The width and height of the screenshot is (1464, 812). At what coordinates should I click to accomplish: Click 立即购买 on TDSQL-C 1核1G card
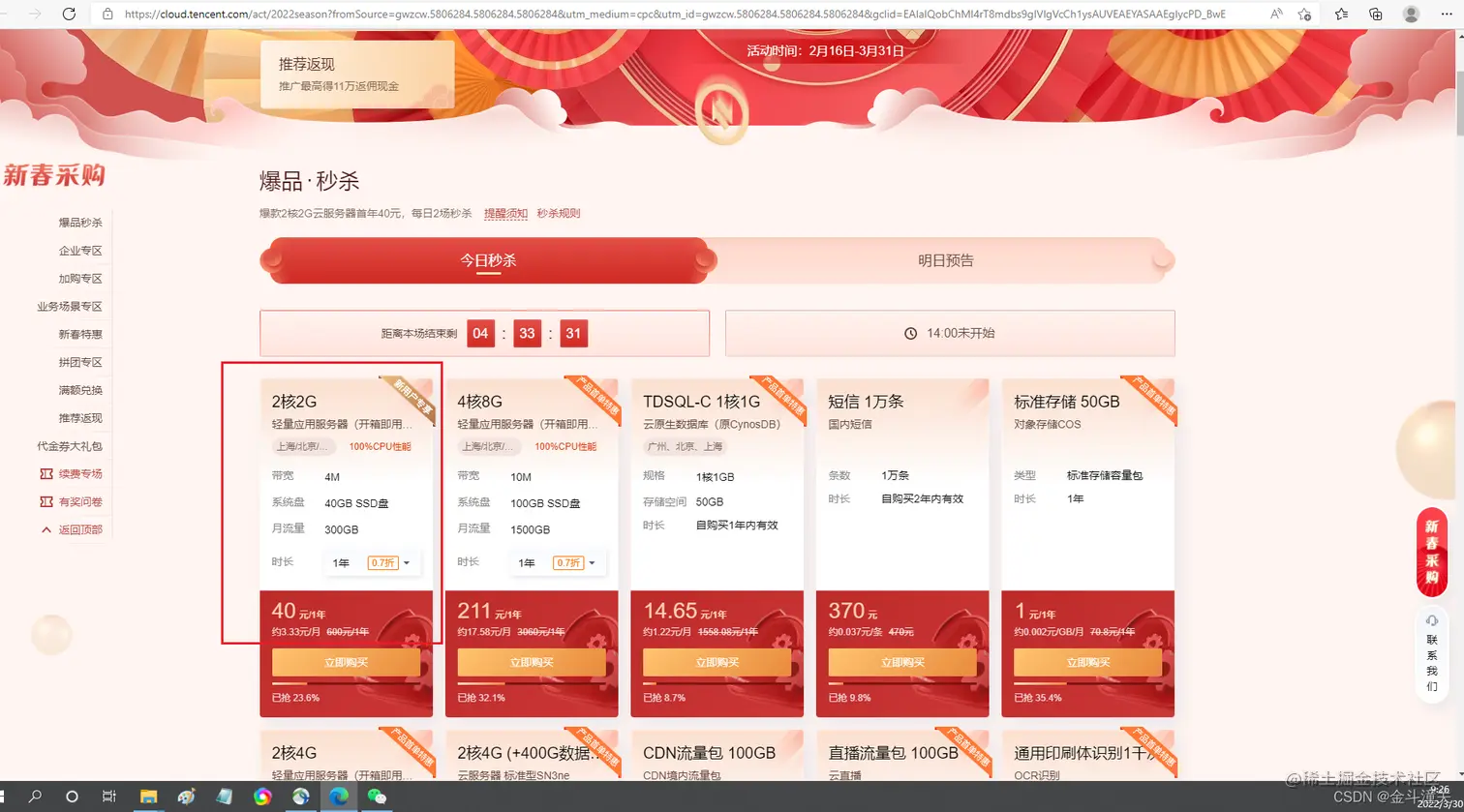click(717, 662)
